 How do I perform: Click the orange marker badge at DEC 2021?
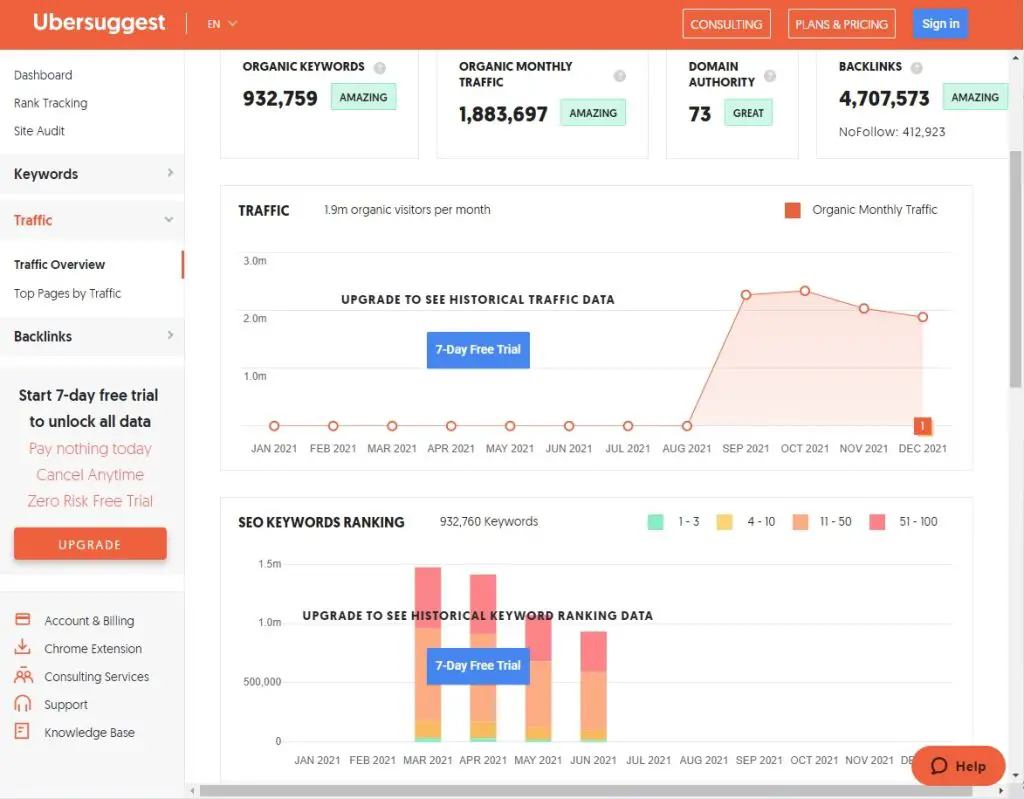click(x=923, y=426)
